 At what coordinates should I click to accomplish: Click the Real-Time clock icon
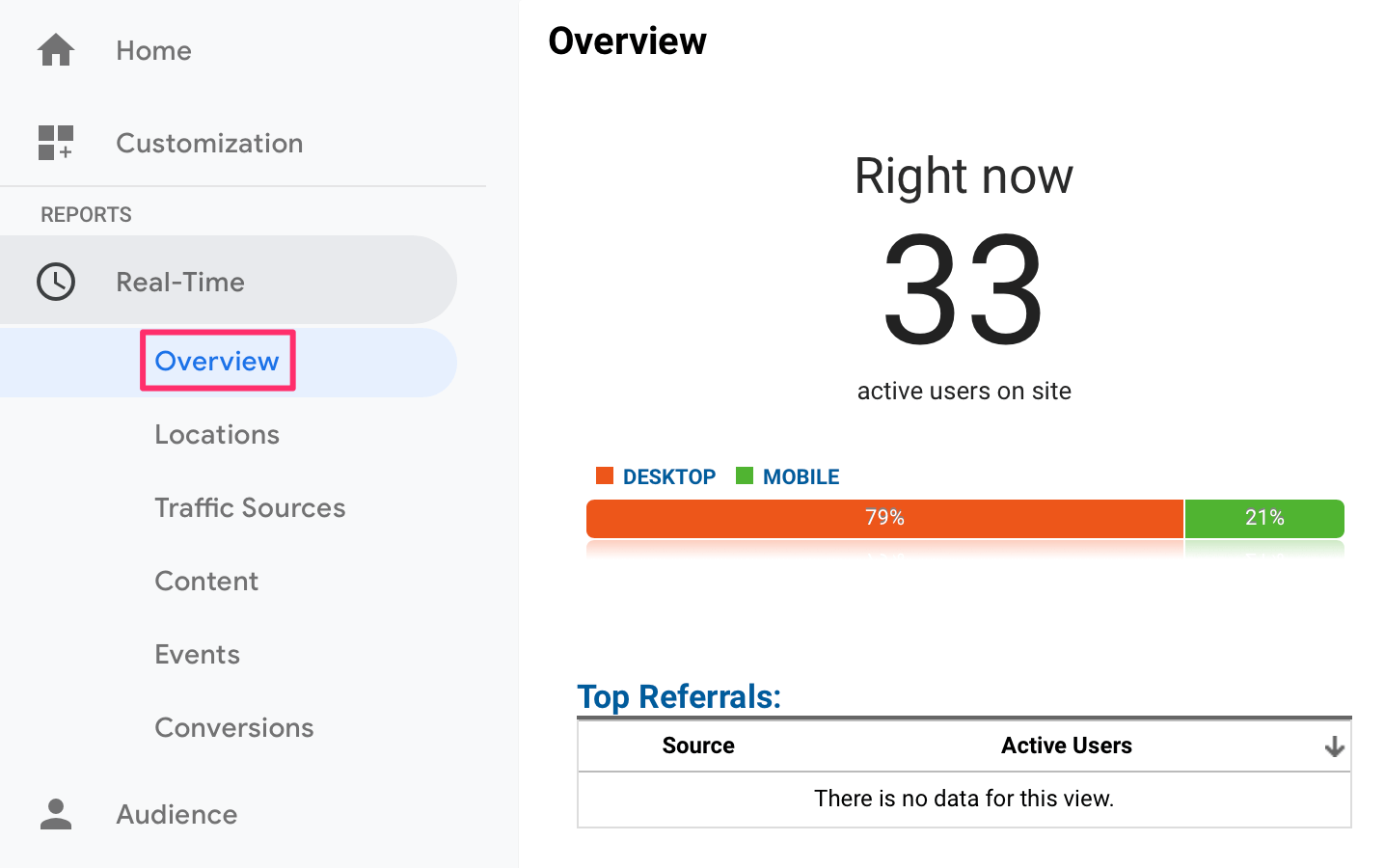[x=56, y=282]
